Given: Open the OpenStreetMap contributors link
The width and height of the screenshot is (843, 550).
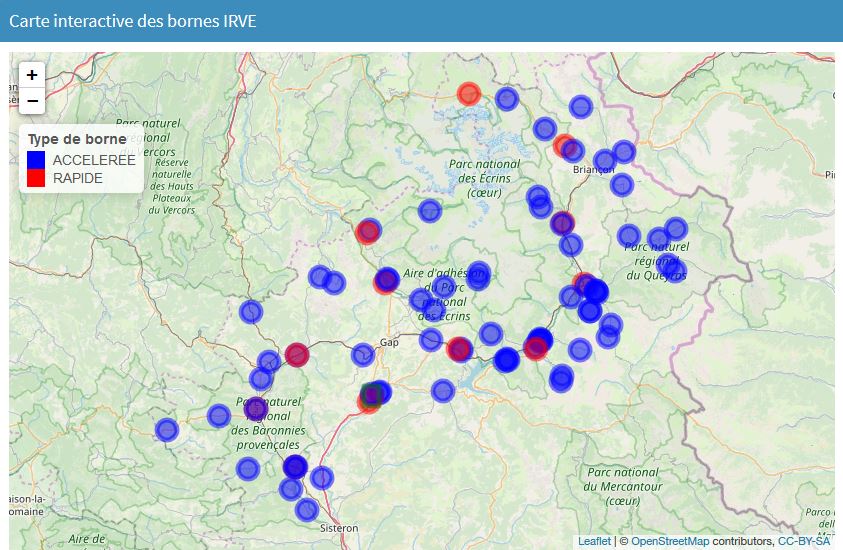Looking at the screenshot, I should pos(670,541).
